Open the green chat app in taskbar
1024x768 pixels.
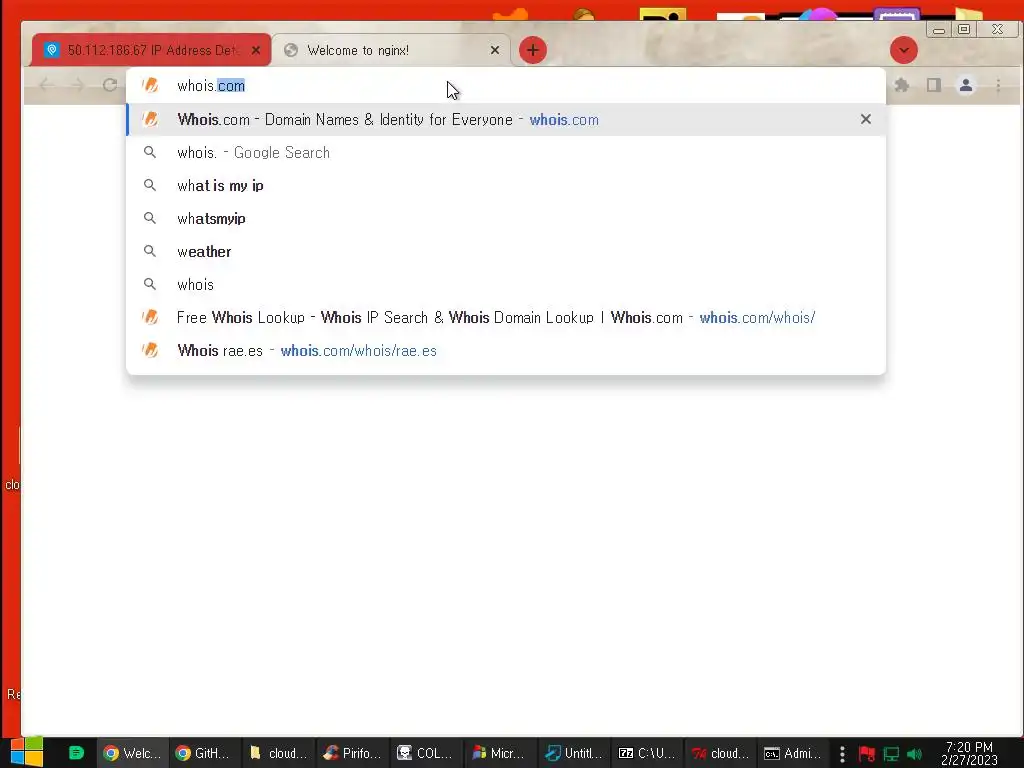(76, 753)
